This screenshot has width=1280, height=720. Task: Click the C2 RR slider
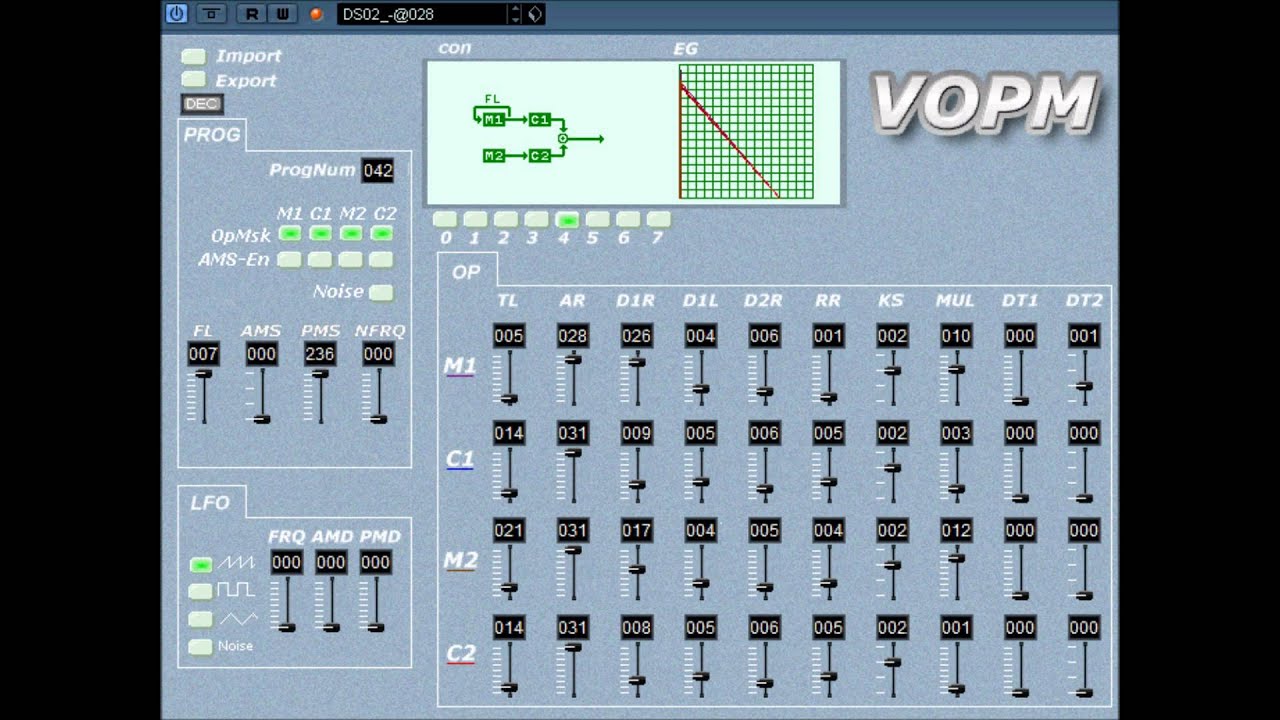(x=828, y=669)
